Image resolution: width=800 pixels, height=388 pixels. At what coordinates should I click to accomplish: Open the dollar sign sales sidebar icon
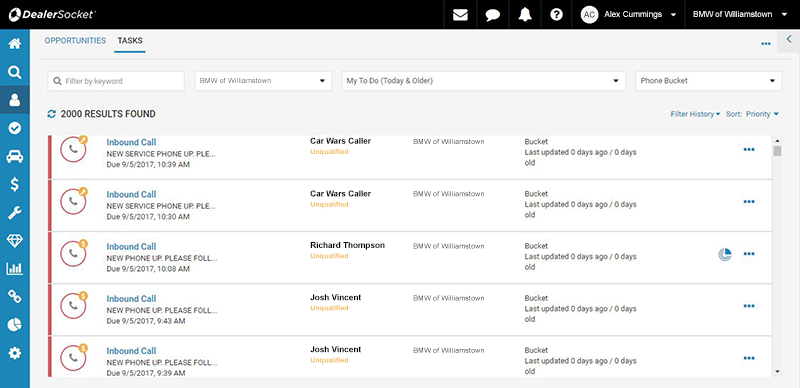(15, 184)
